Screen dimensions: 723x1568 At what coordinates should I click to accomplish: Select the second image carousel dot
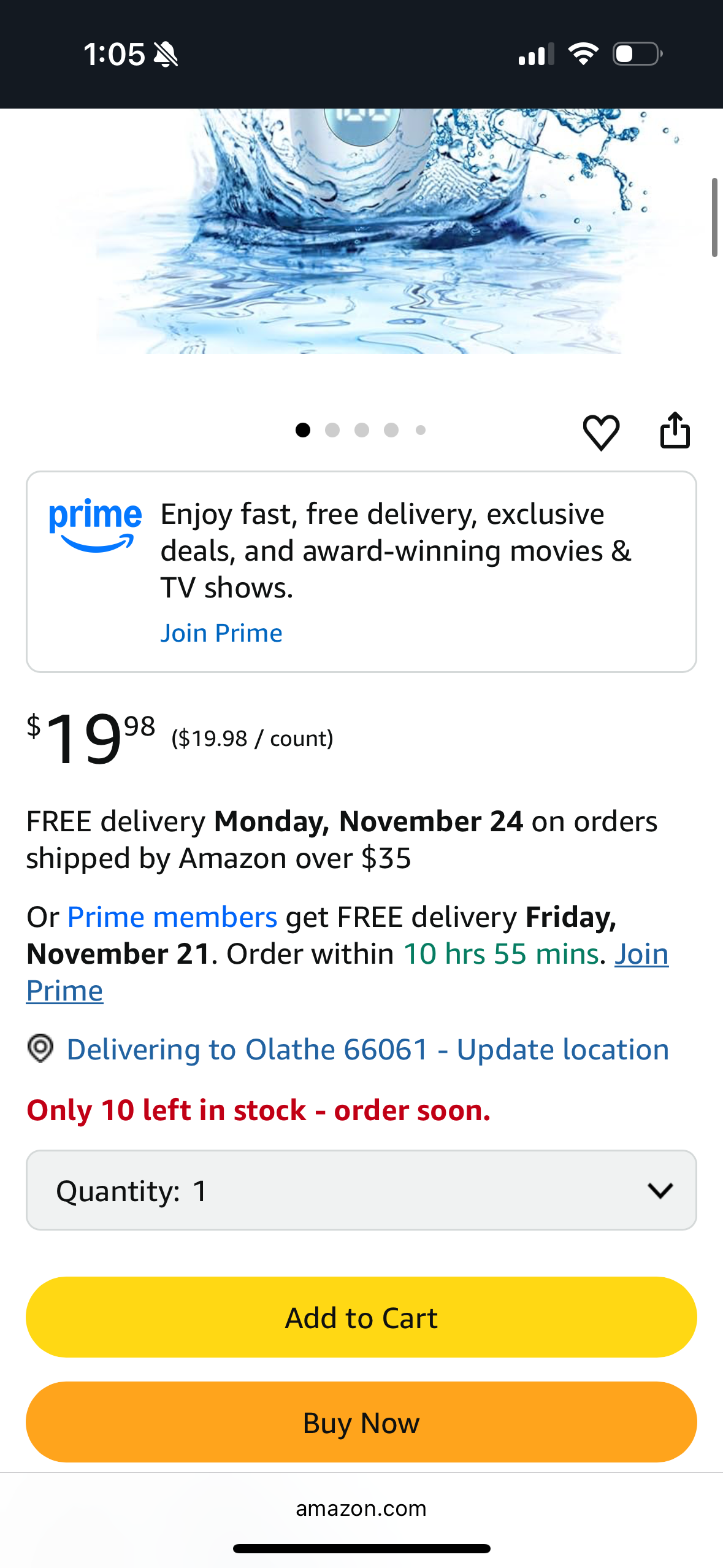pos(332,430)
